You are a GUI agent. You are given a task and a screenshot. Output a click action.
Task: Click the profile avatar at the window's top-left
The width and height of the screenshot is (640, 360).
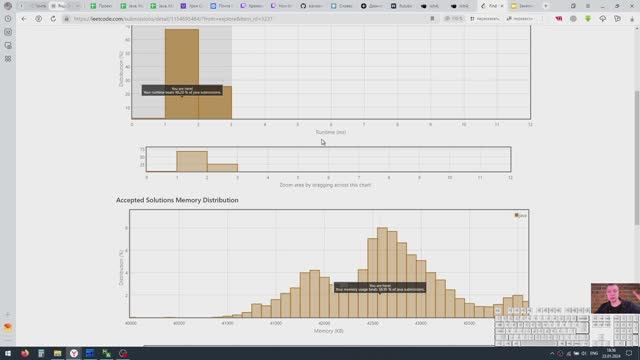click(x=8, y=6)
